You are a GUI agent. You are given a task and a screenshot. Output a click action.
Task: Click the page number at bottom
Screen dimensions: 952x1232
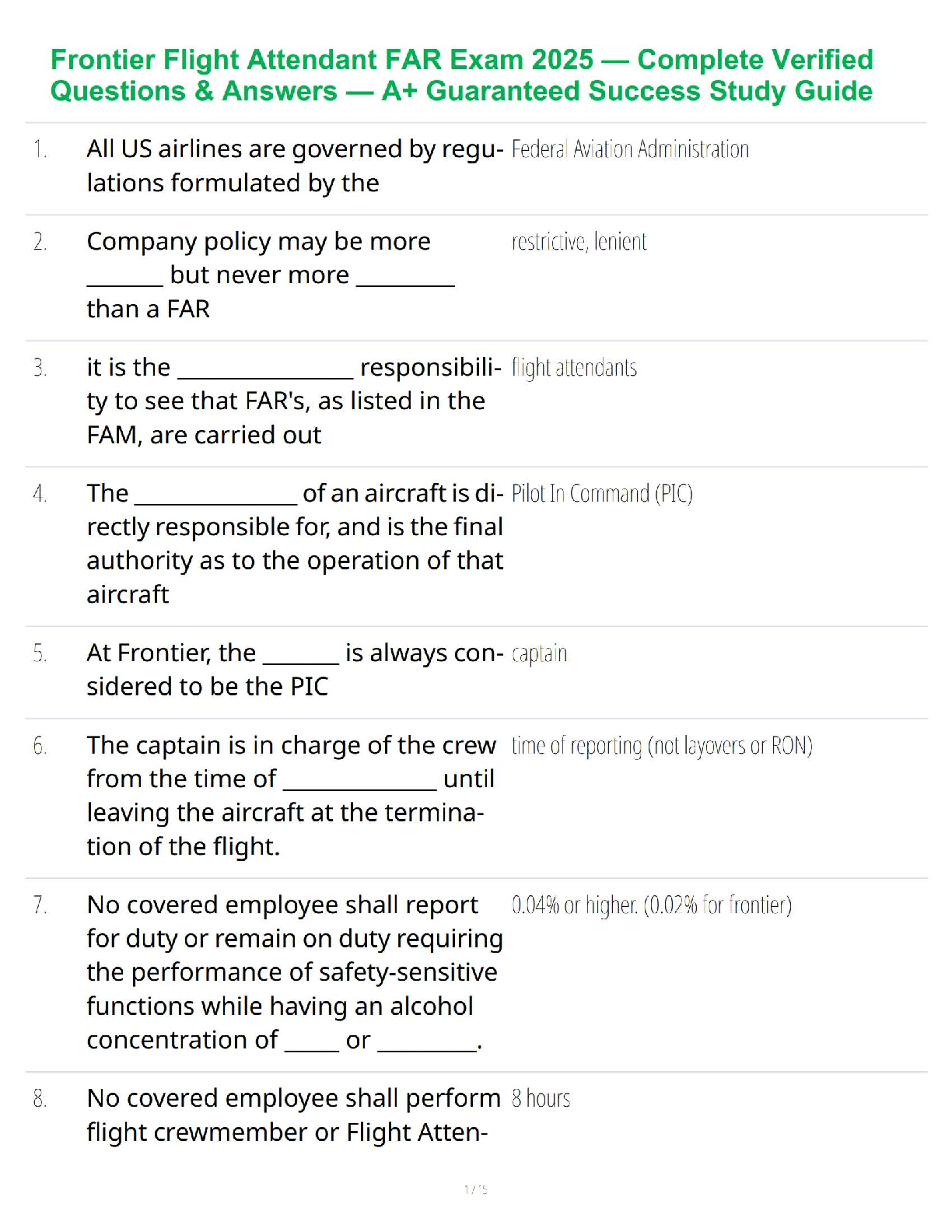point(475,1188)
